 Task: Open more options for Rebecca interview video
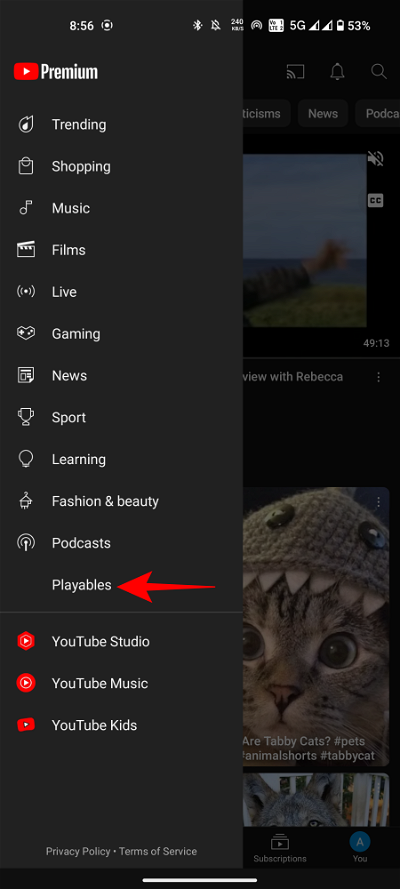tap(378, 376)
